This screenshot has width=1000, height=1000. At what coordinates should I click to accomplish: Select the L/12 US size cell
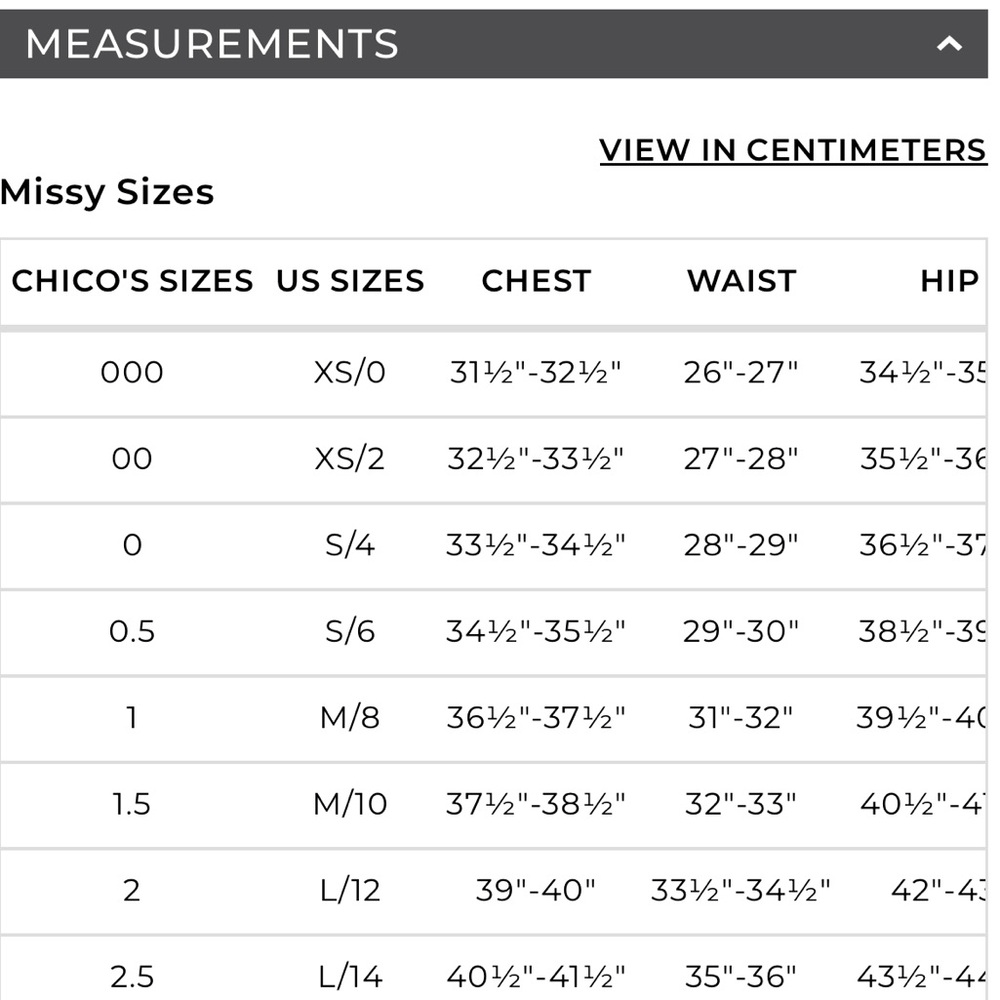pyautogui.click(x=350, y=889)
